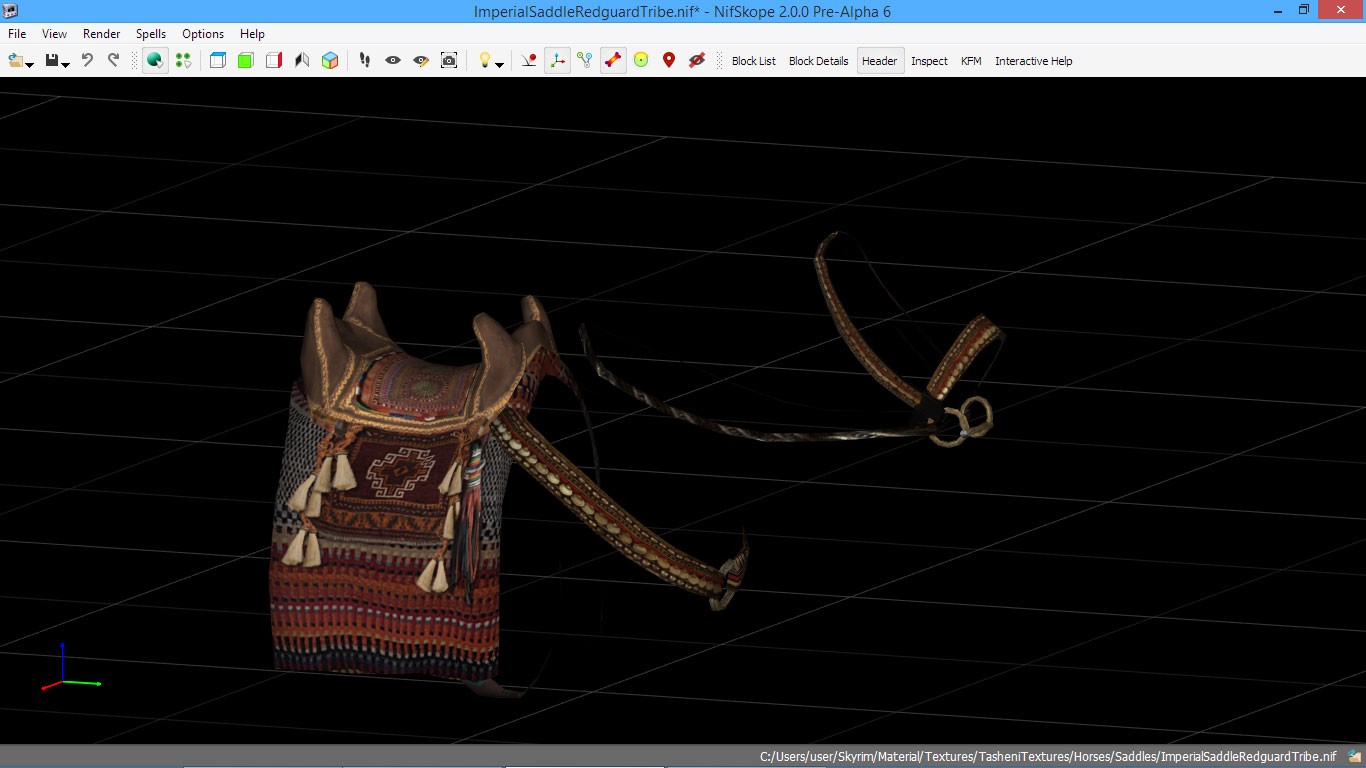This screenshot has height=768, width=1366.
Task: Toggle the red bone skeleton display
Action: tap(613, 61)
